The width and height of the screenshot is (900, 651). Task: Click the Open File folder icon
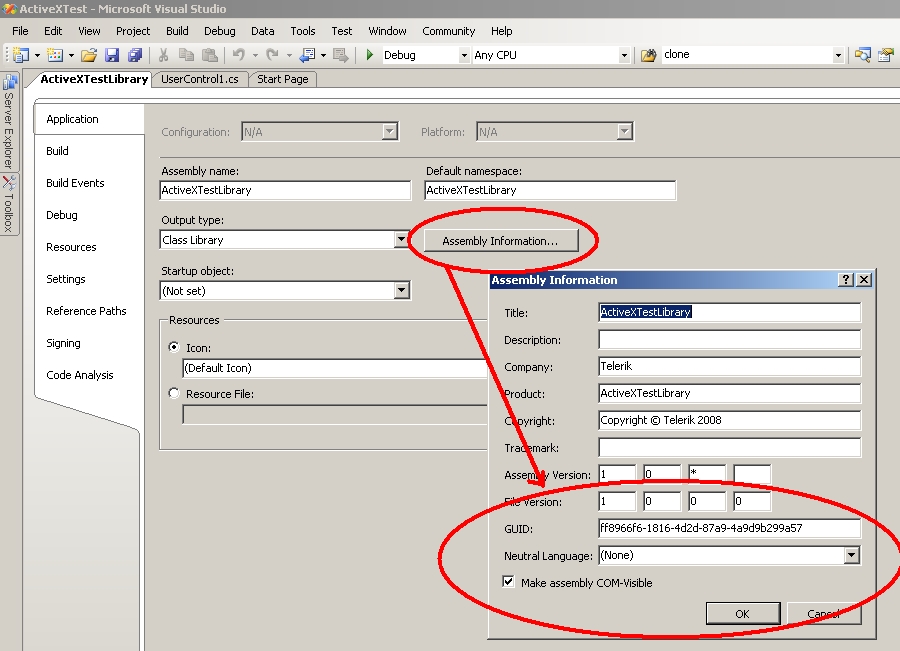pyautogui.click(x=89, y=55)
